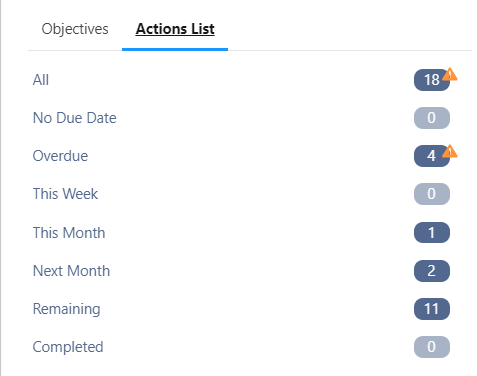Show Next Month actions
This screenshot has width=477, height=376.
[x=71, y=271]
